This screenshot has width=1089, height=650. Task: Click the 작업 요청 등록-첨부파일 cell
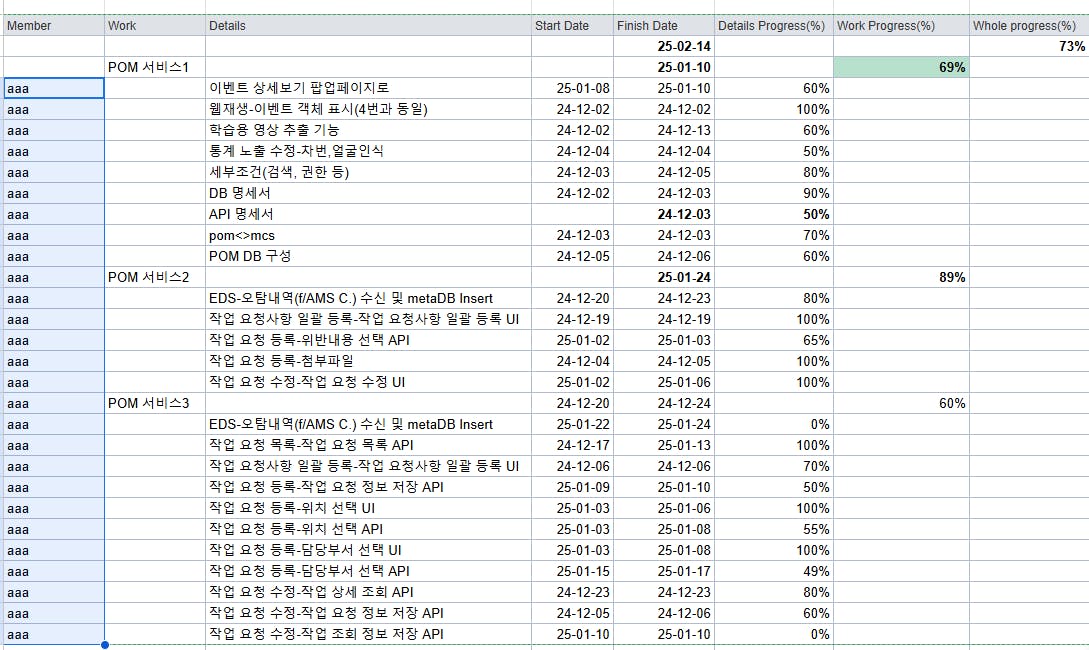[x=368, y=361]
